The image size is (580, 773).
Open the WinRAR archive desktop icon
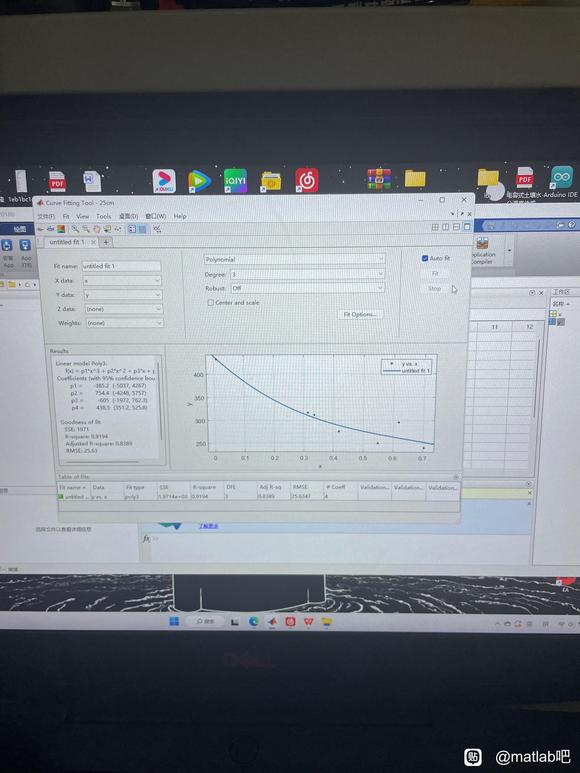pyautogui.click(x=378, y=179)
